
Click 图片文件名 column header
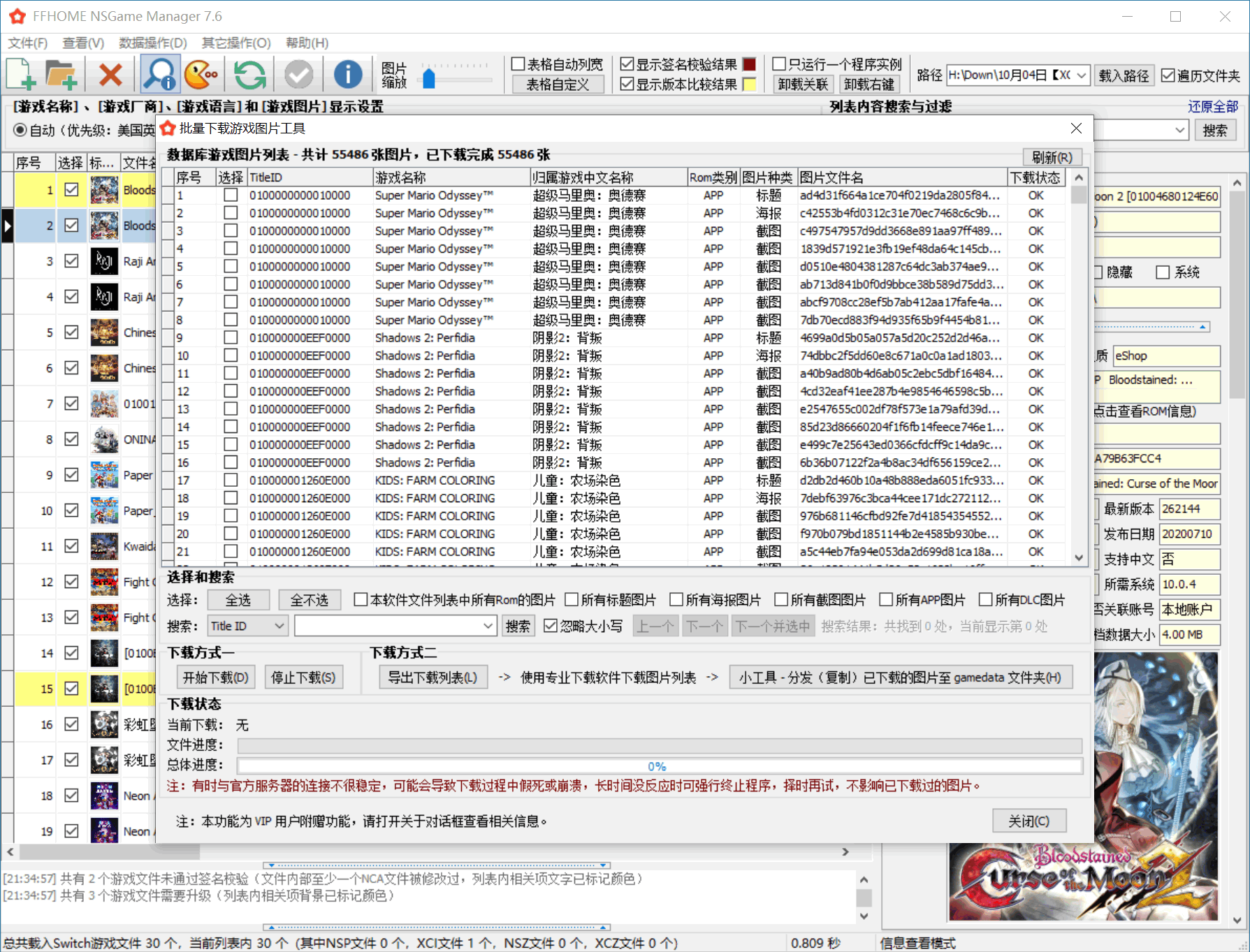click(902, 177)
